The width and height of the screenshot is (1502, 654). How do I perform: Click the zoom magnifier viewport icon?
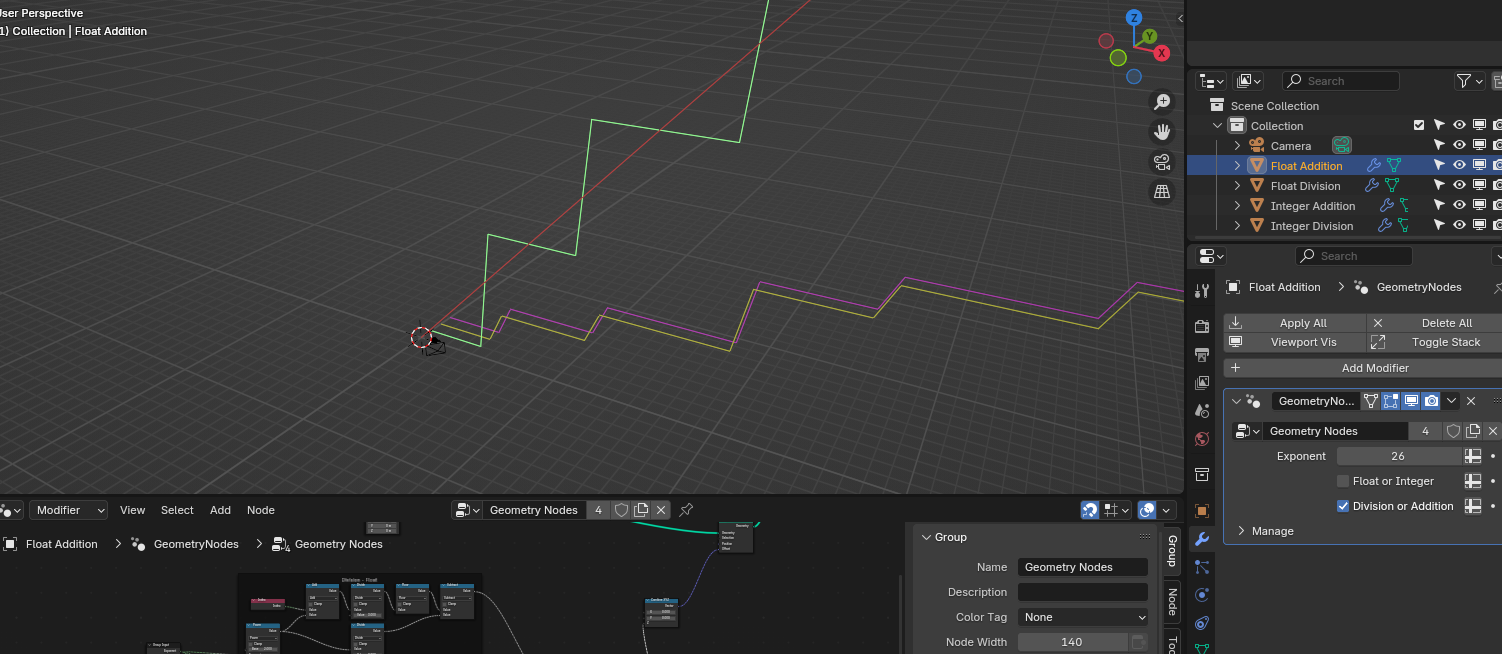[x=1162, y=101]
